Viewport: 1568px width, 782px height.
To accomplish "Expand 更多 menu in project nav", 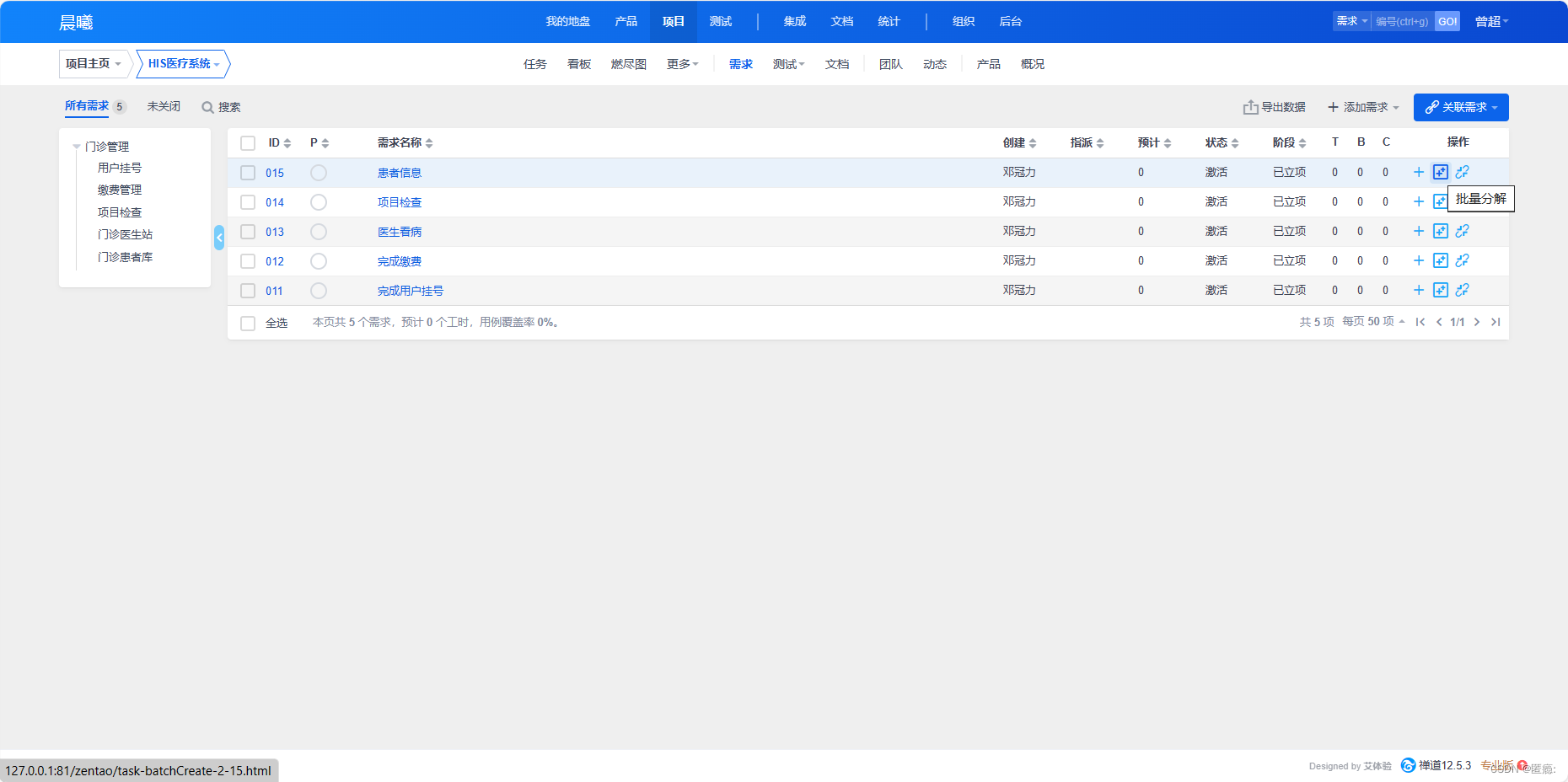I will point(682,64).
